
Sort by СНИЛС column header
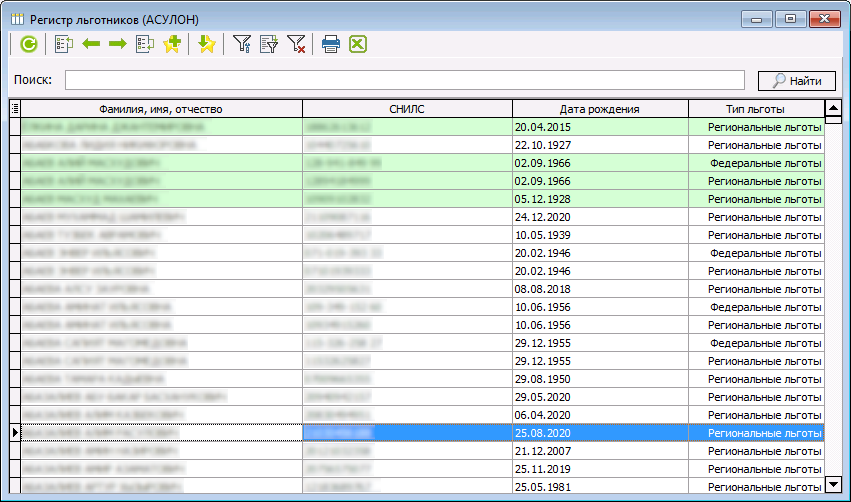407,109
